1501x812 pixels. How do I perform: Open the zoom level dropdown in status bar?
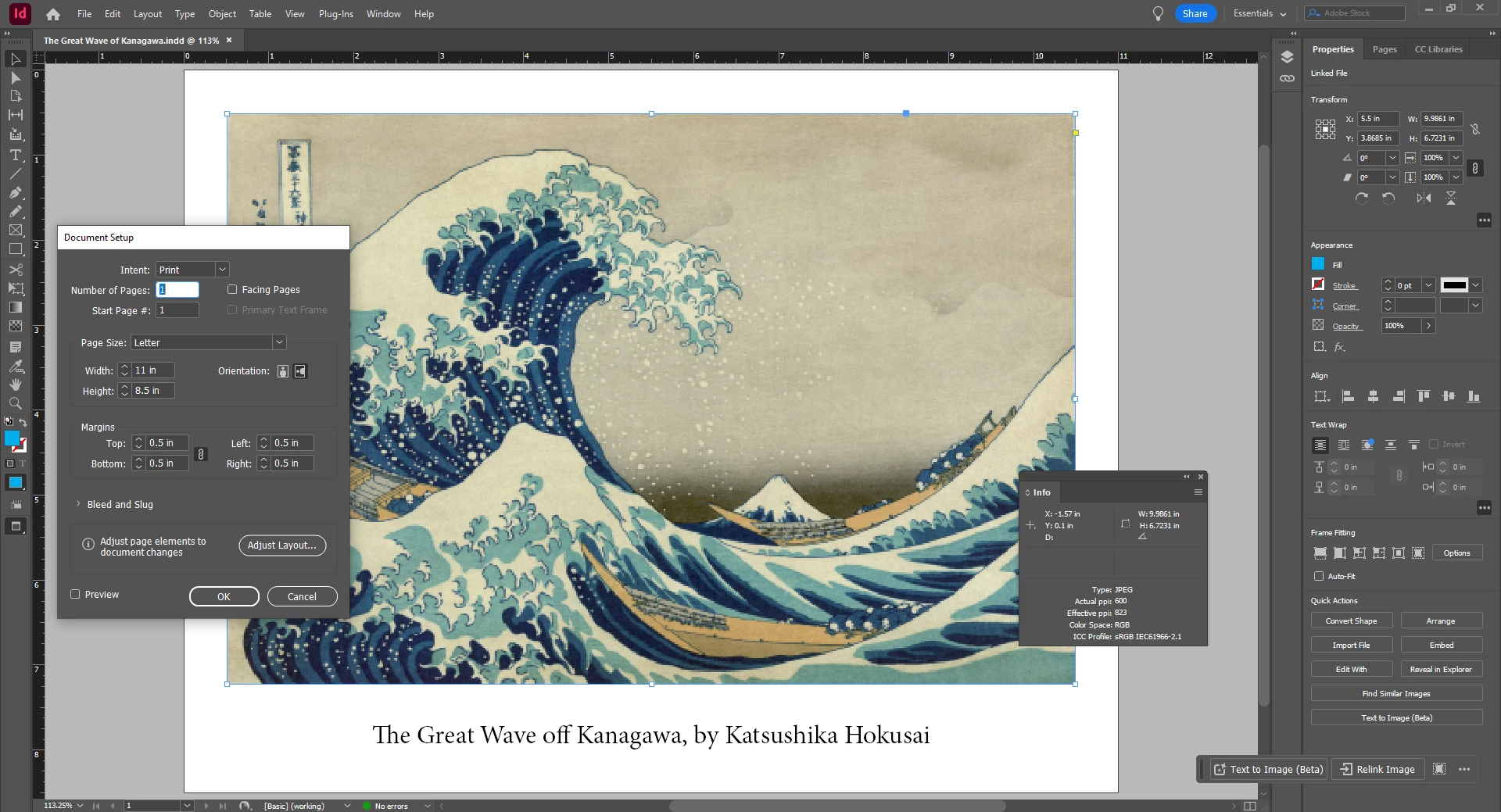coord(80,805)
